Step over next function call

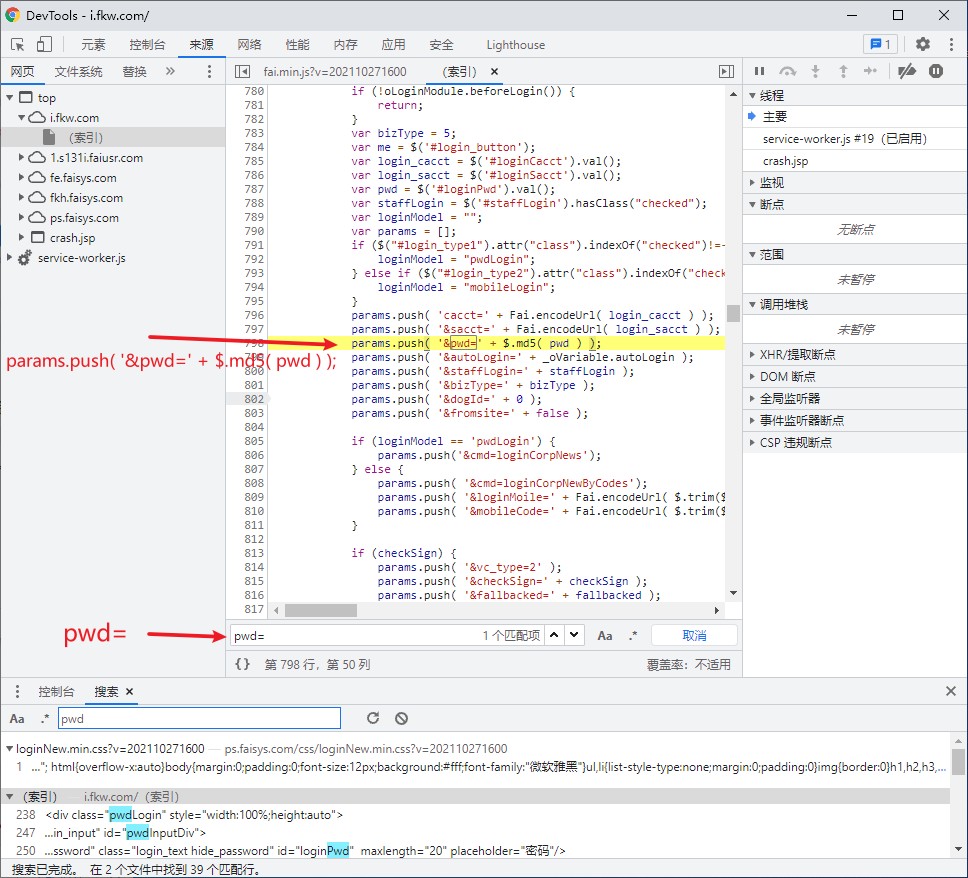click(x=787, y=72)
